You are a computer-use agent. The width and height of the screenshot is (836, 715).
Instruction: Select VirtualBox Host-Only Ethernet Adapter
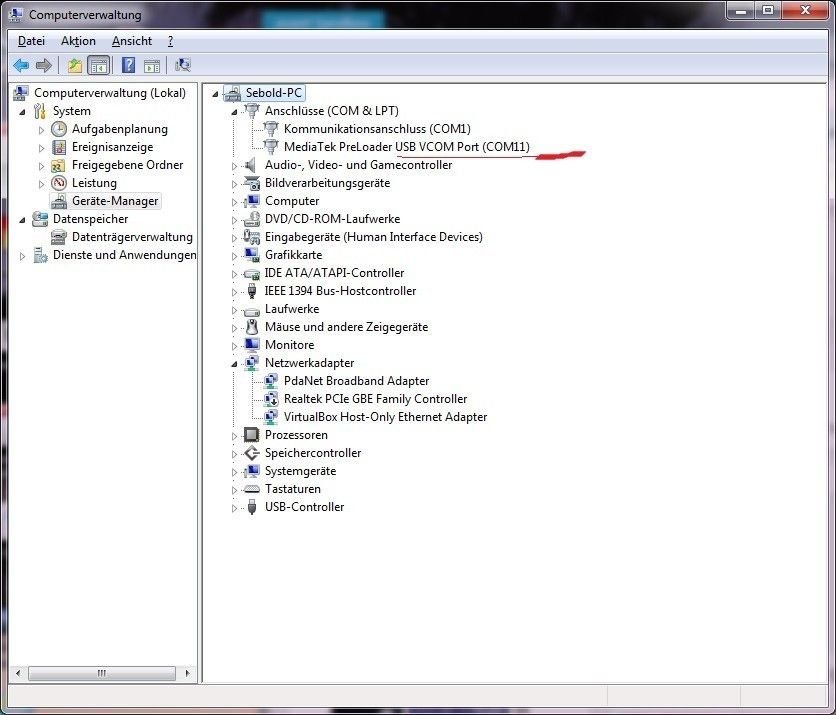point(385,417)
